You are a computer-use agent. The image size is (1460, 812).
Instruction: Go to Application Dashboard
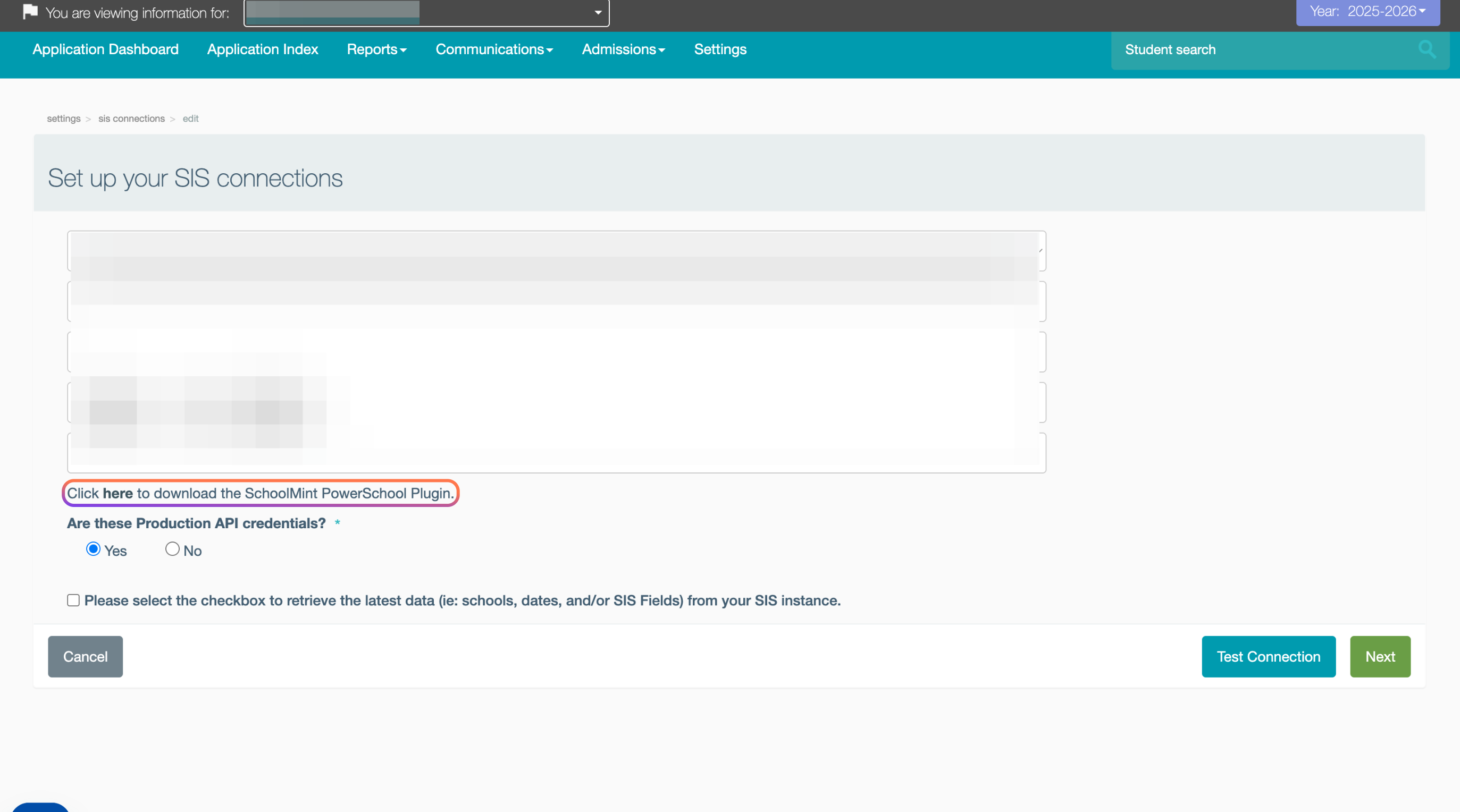[105, 50]
